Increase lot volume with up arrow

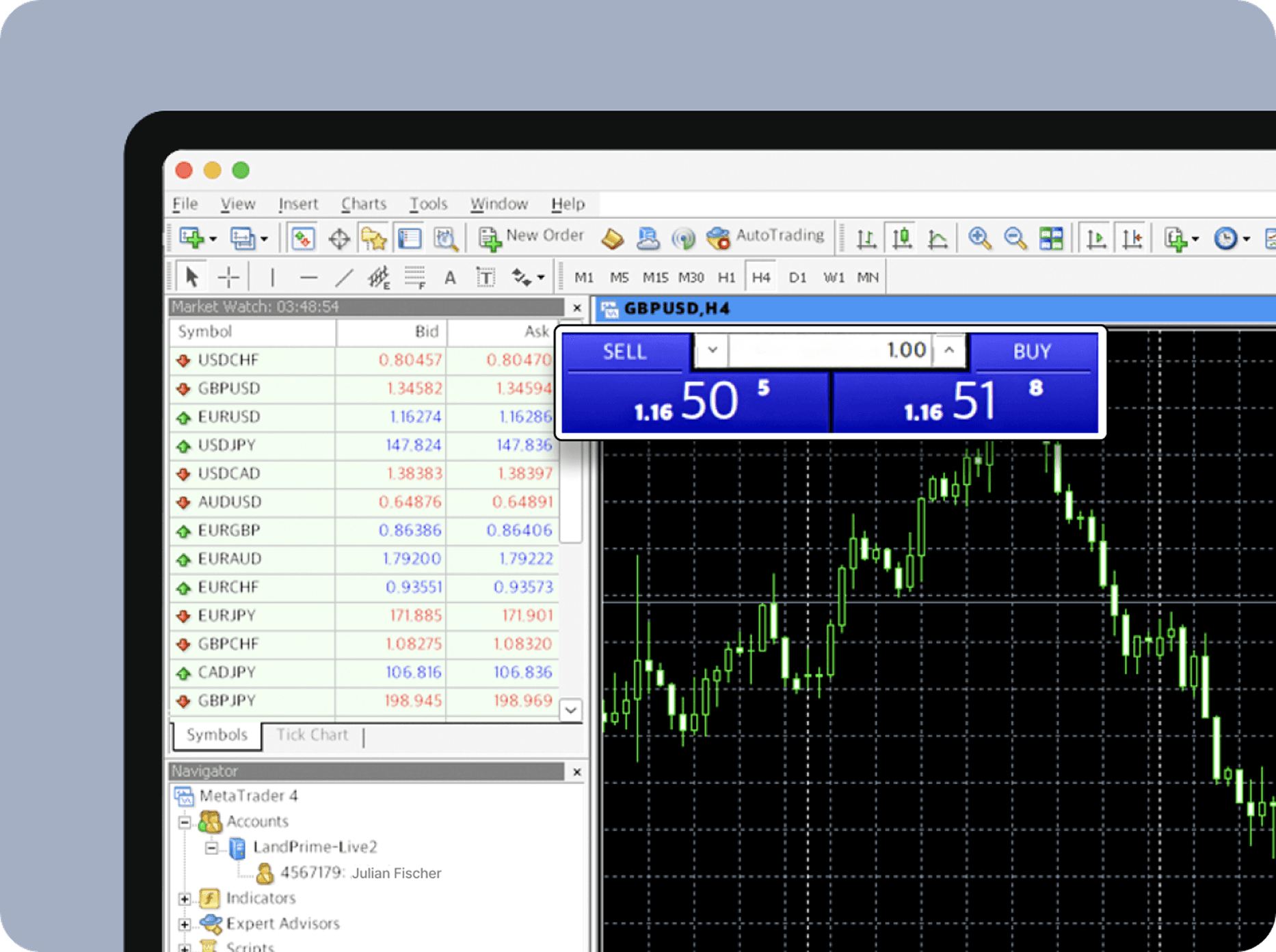[x=949, y=350]
